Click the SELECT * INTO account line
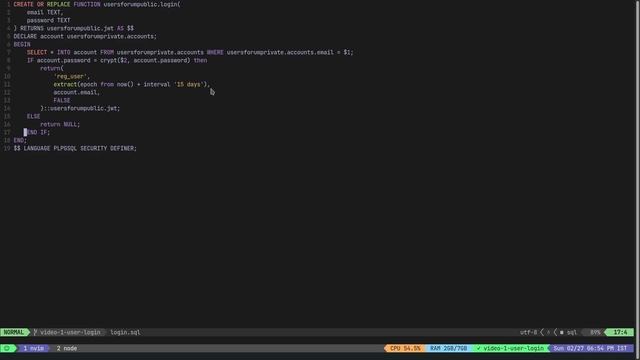 (190, 52)
